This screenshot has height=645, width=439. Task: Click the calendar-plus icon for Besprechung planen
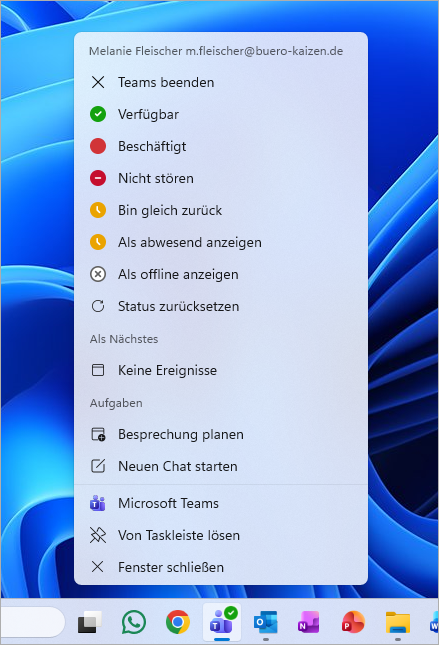(98, 434)
